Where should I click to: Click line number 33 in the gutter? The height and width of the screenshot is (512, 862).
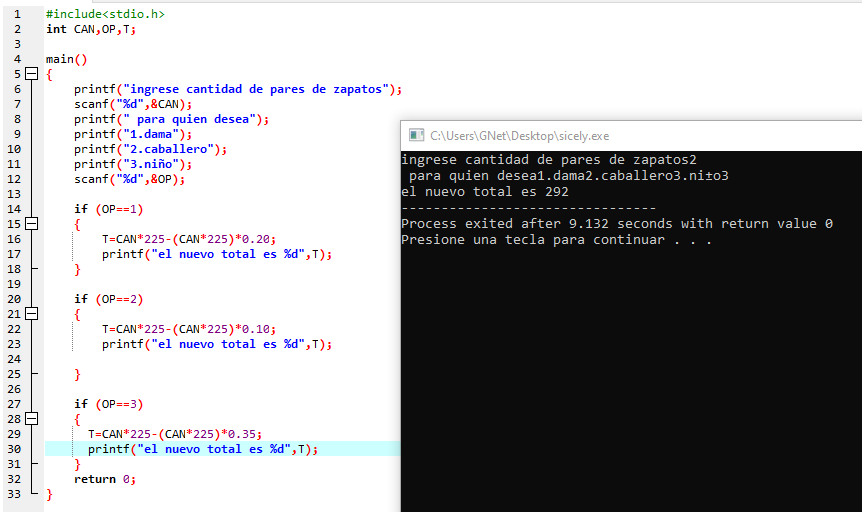(x=14, y=494)
